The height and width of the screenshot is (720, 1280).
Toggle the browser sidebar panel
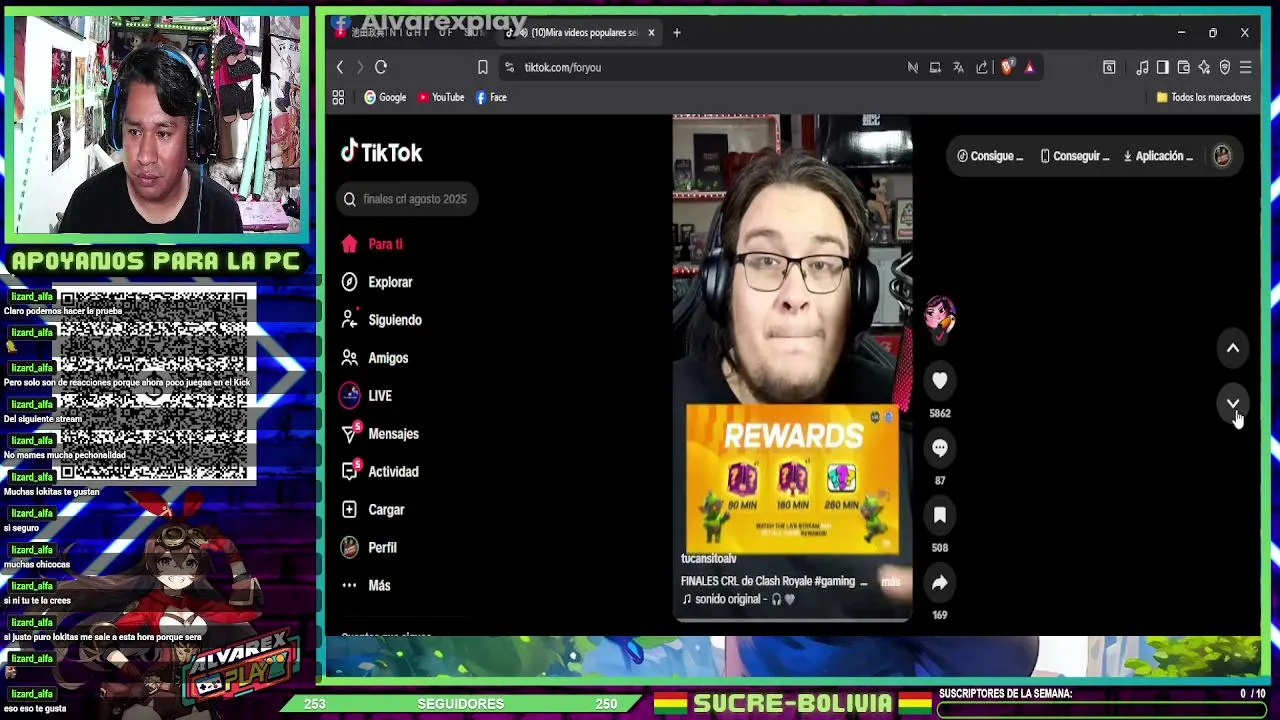1162,67
